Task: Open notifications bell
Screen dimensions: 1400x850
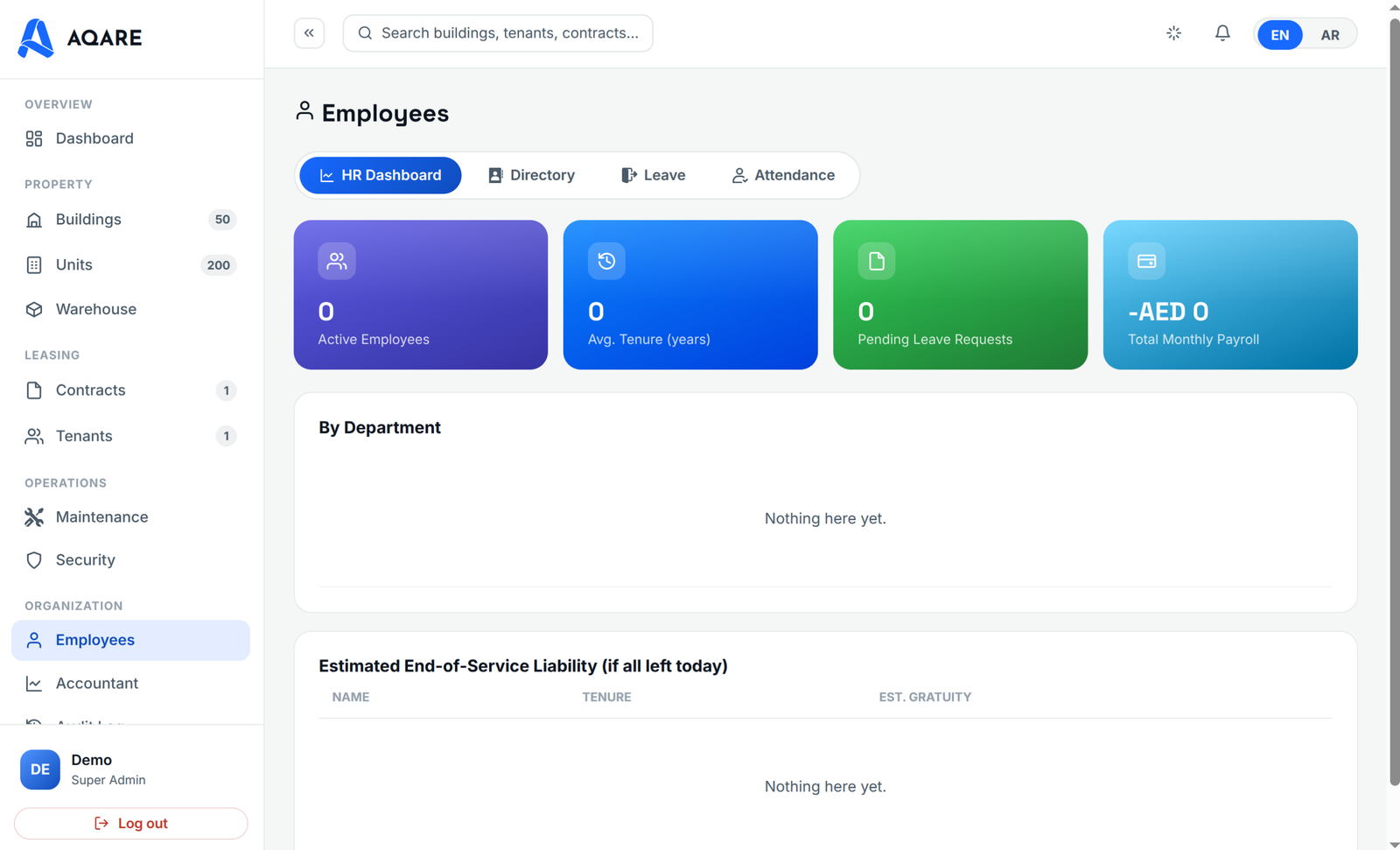Action: [1222, 33]
